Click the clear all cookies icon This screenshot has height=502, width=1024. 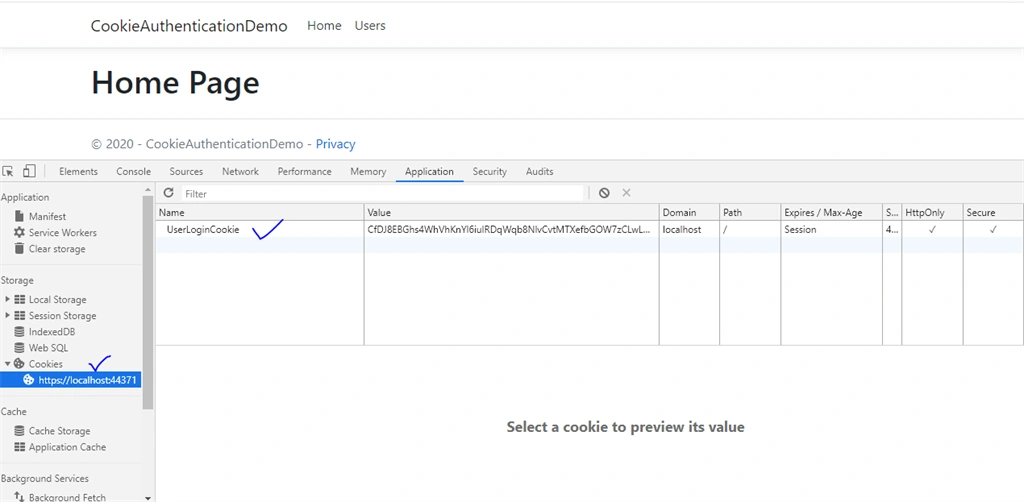point(604,193)
